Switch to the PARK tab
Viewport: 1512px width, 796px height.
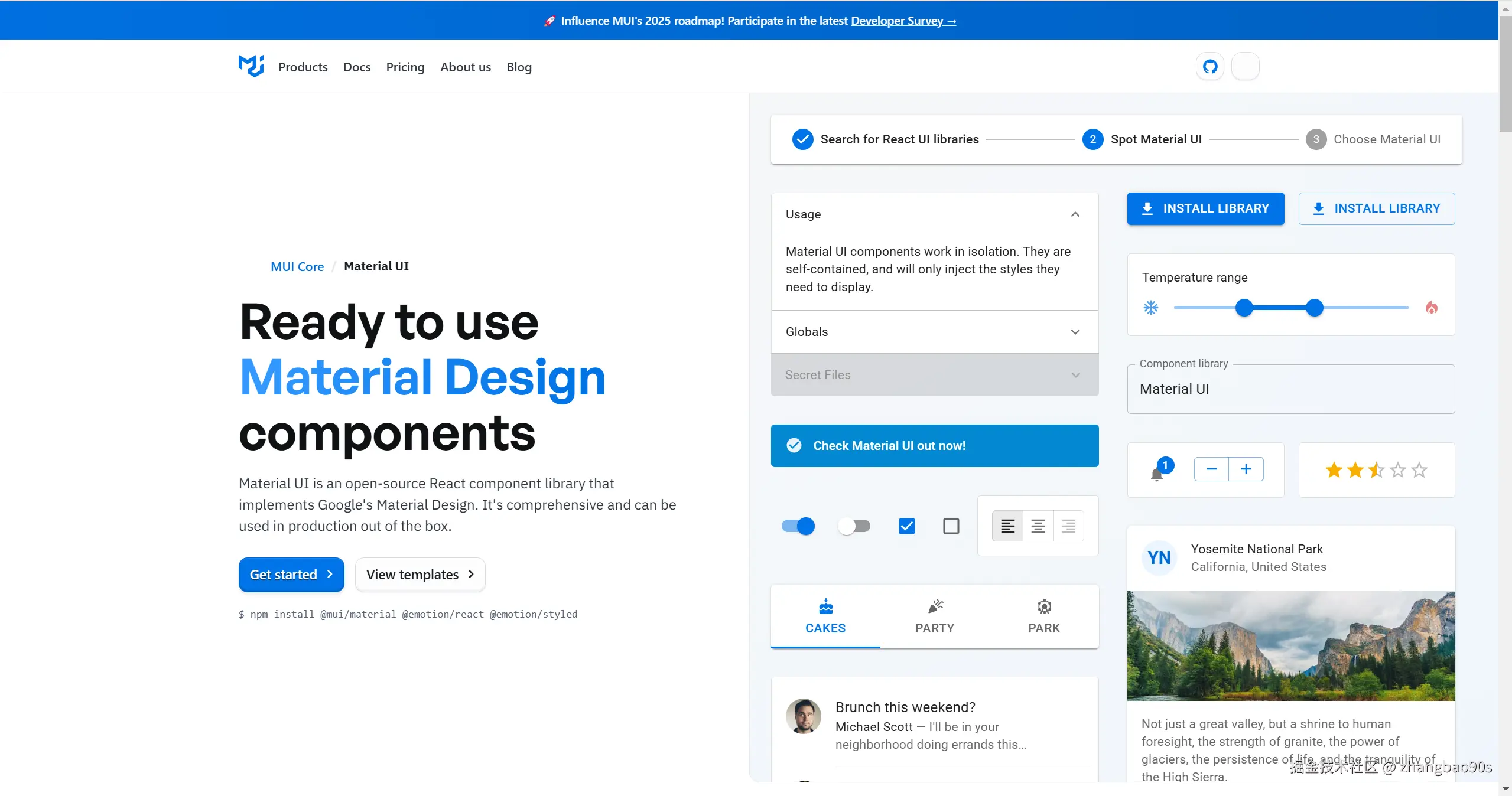1043,617
